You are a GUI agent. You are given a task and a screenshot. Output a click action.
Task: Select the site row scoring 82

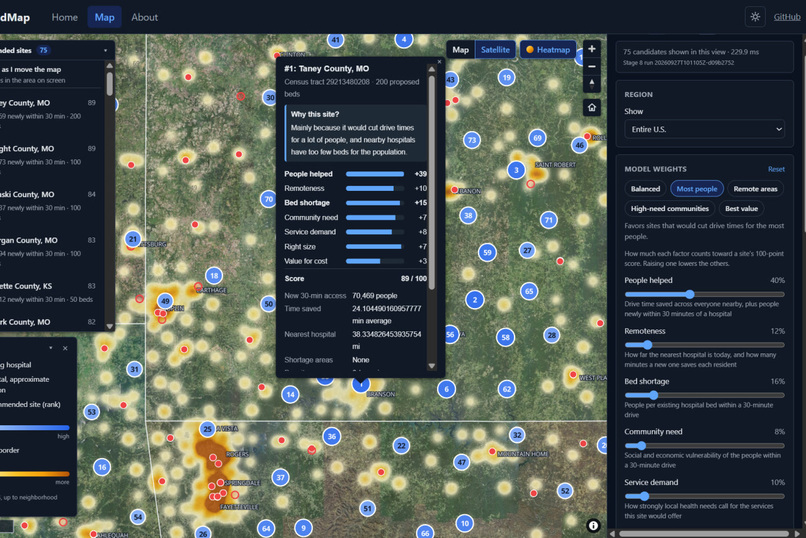(49, 322)
